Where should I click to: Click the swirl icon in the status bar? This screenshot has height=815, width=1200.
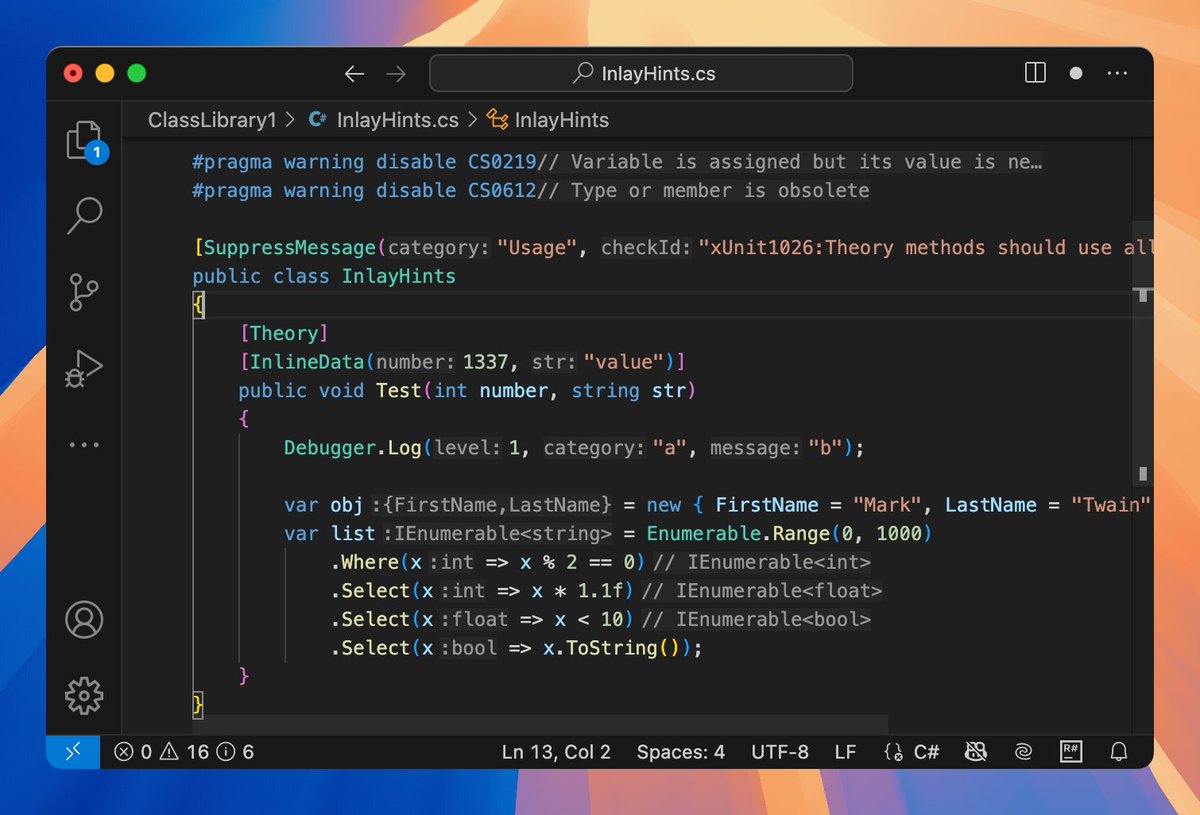click(x=1023, y=751)
